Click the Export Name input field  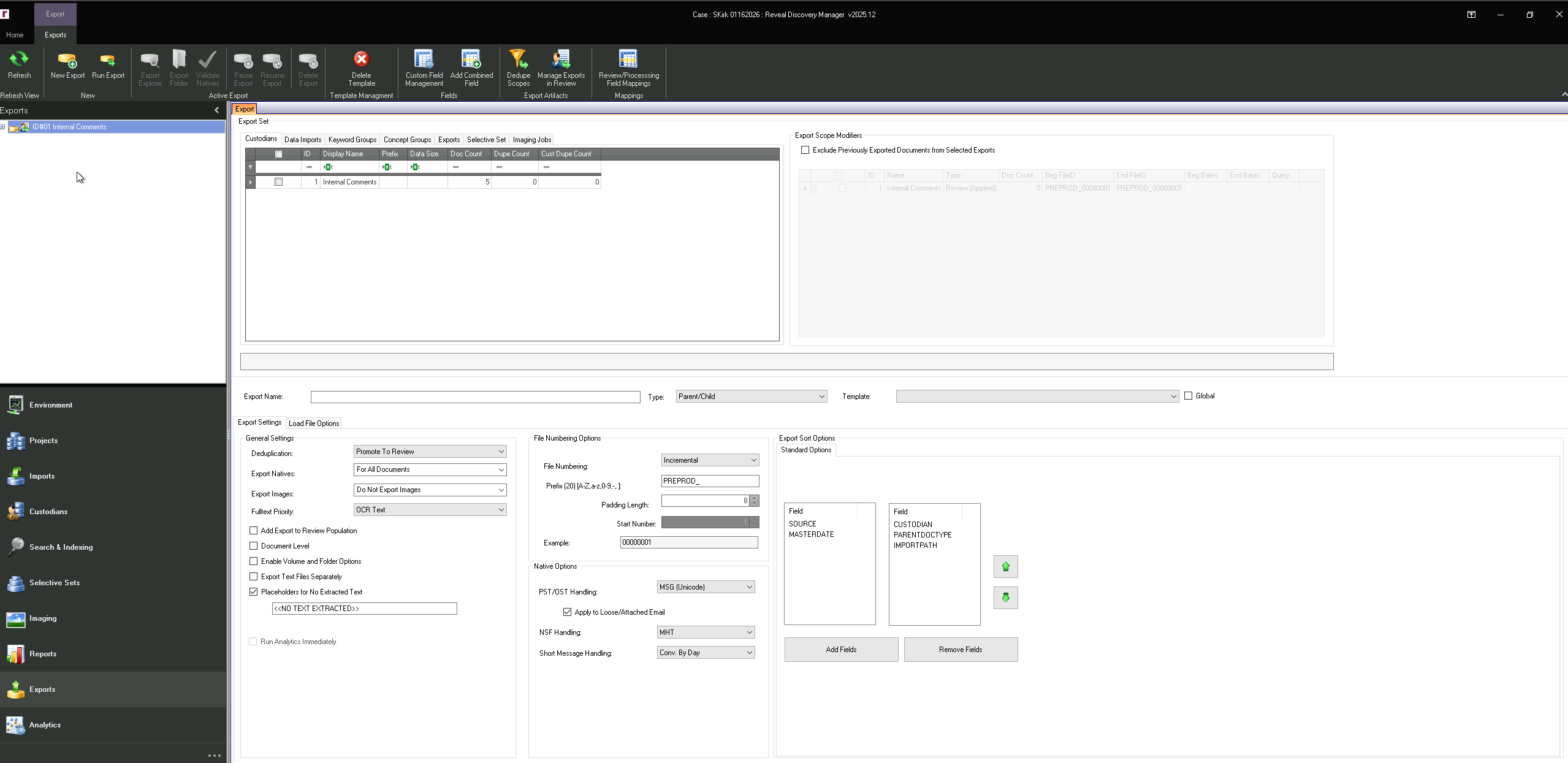[475, 397]
